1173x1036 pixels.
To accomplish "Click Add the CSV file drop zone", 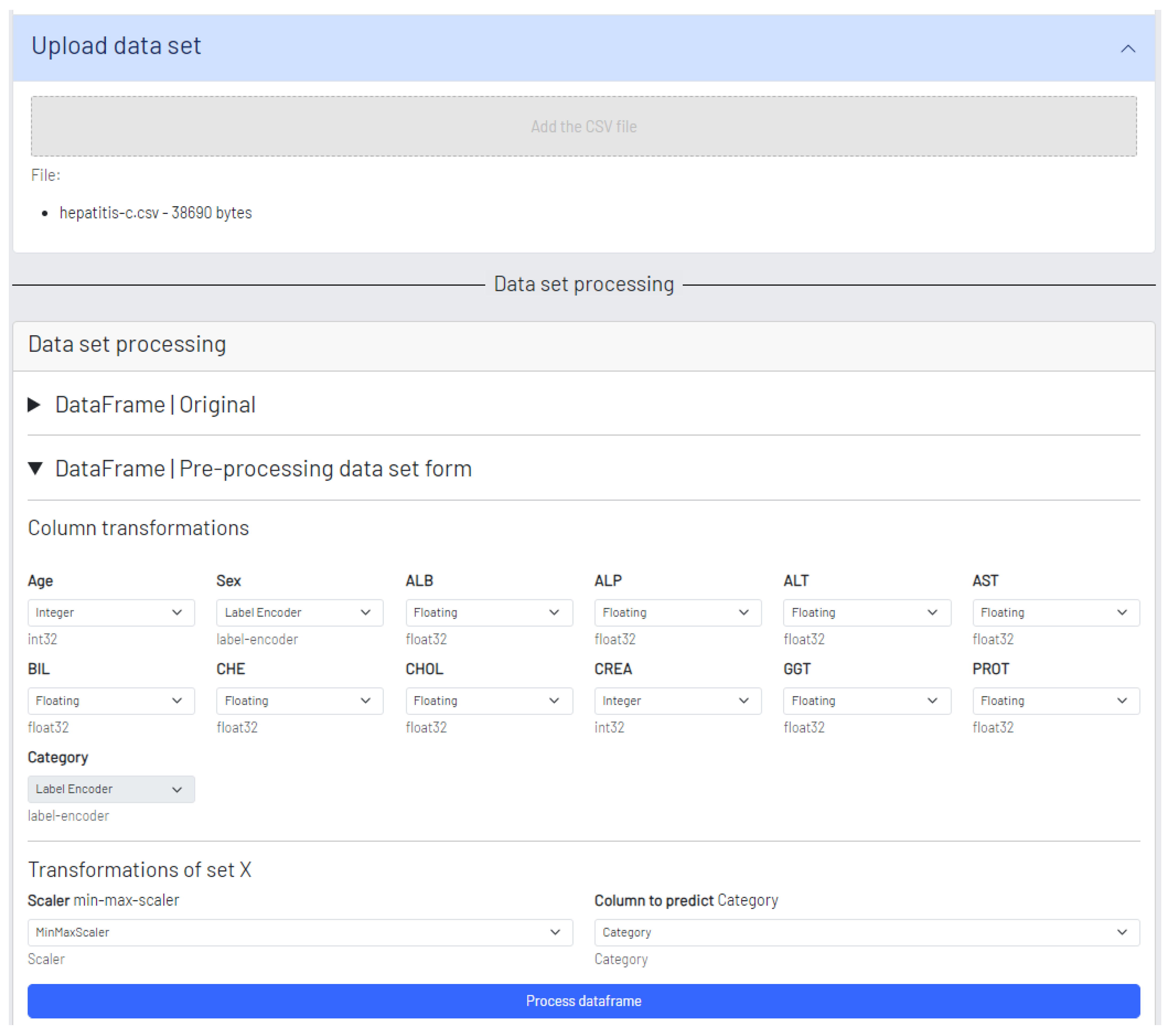I will tap(583, 126).
